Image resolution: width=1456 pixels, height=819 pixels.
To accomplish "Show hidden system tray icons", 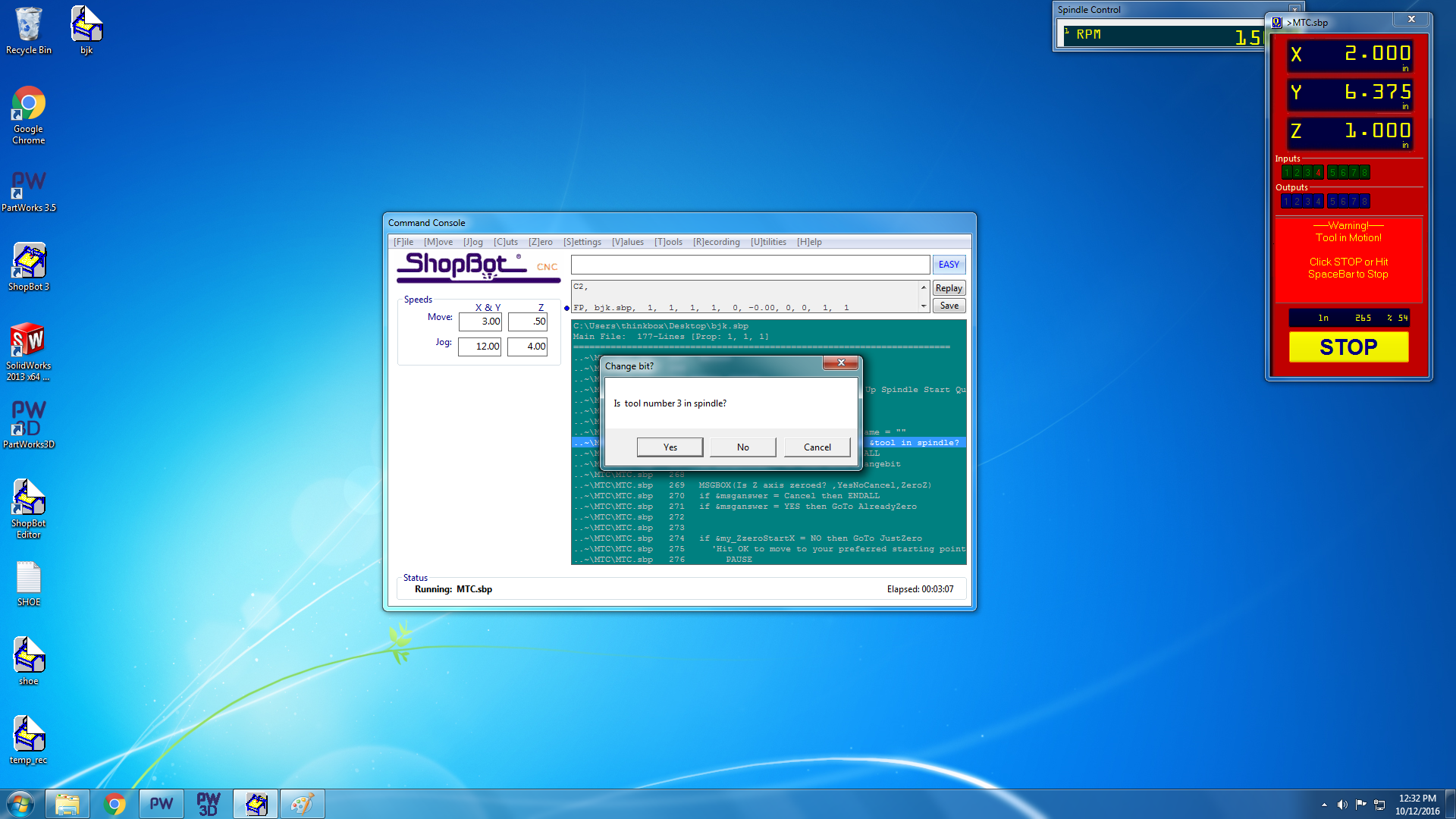I will click(1324, 805).
